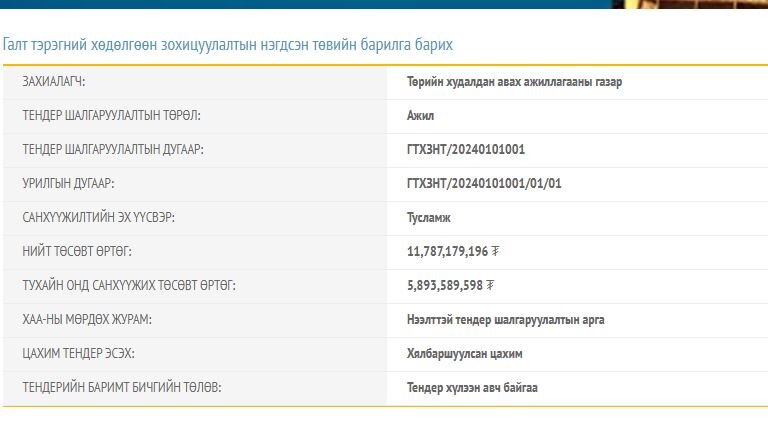Viewport: 768px width, 428px height.
Task: Select tender number ГТХЗНТ/20240101001
Action: [x=466, y=150]
